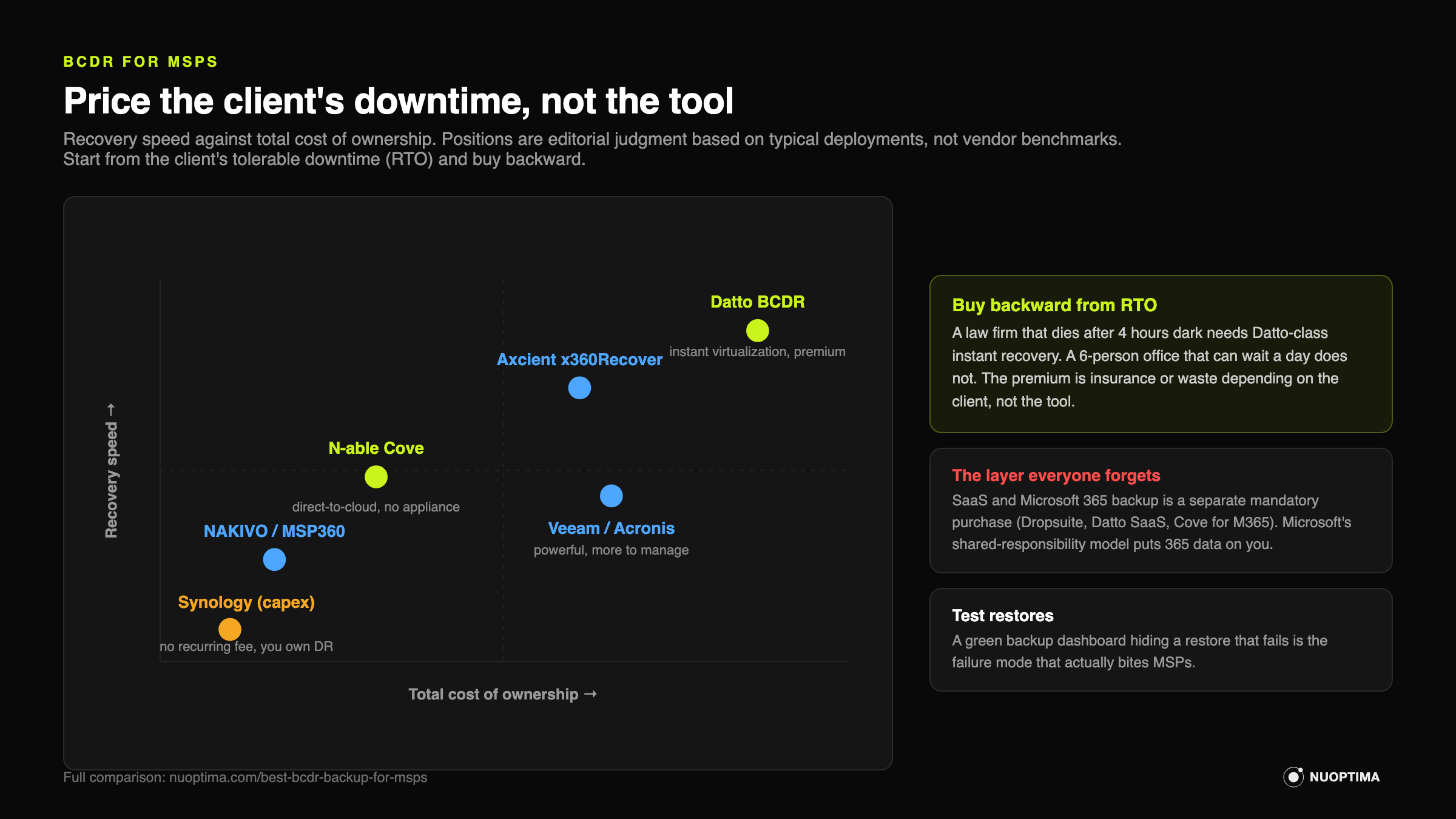The image size is (1456, 819).
Task: Select "no recurring fee, you own DR" caption
Action: pyautogui.click(x=246, y=647)
